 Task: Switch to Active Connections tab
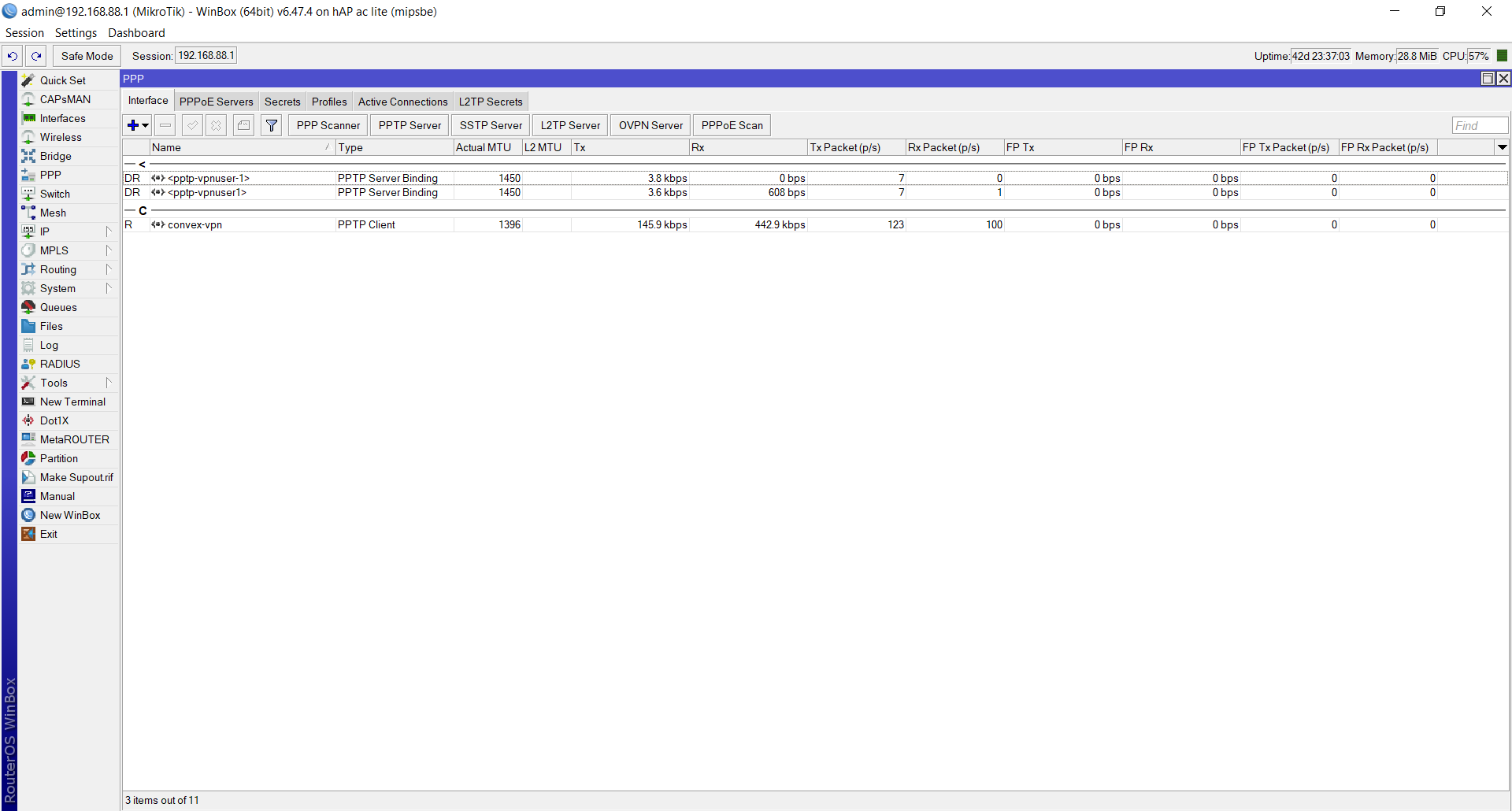coord(403,102)
